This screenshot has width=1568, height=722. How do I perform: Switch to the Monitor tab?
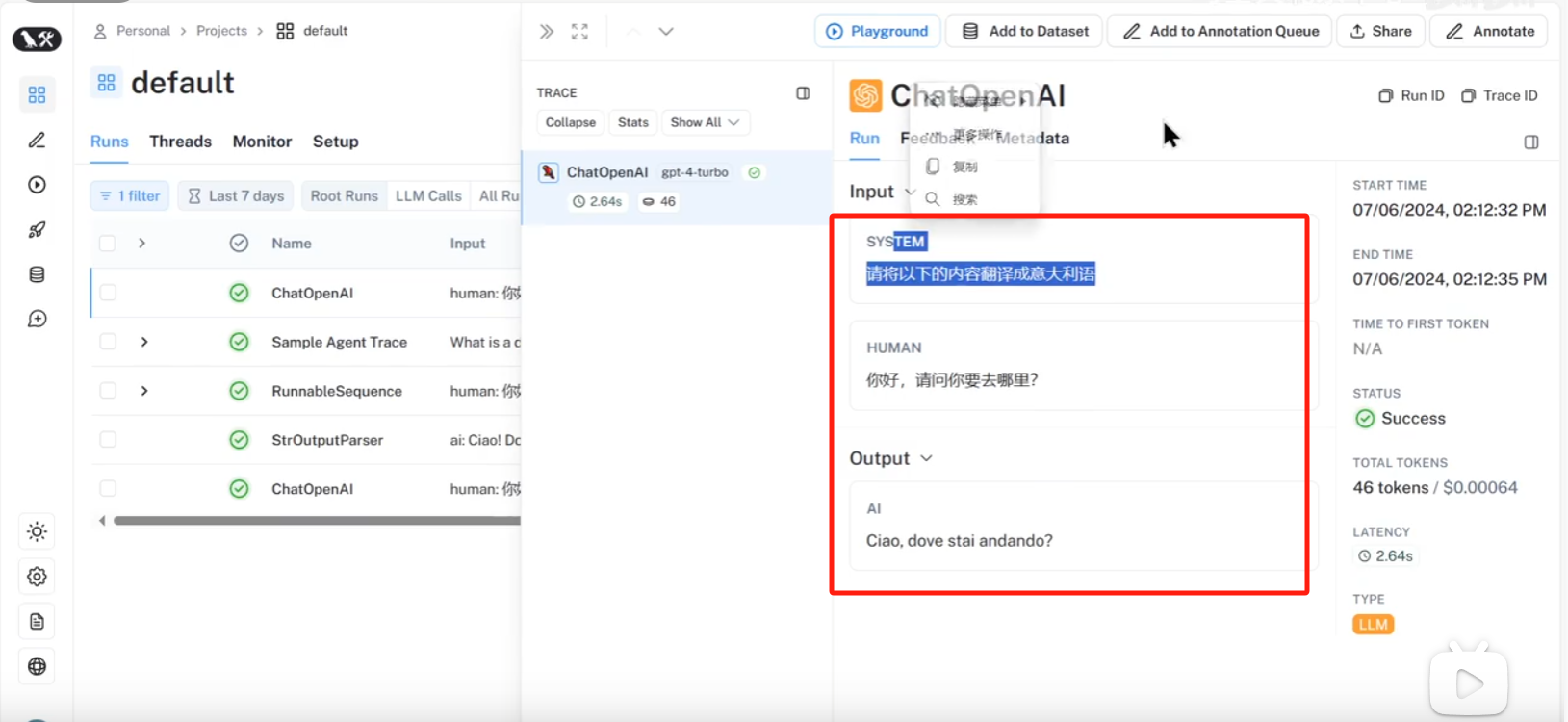[x=262, y=142]
